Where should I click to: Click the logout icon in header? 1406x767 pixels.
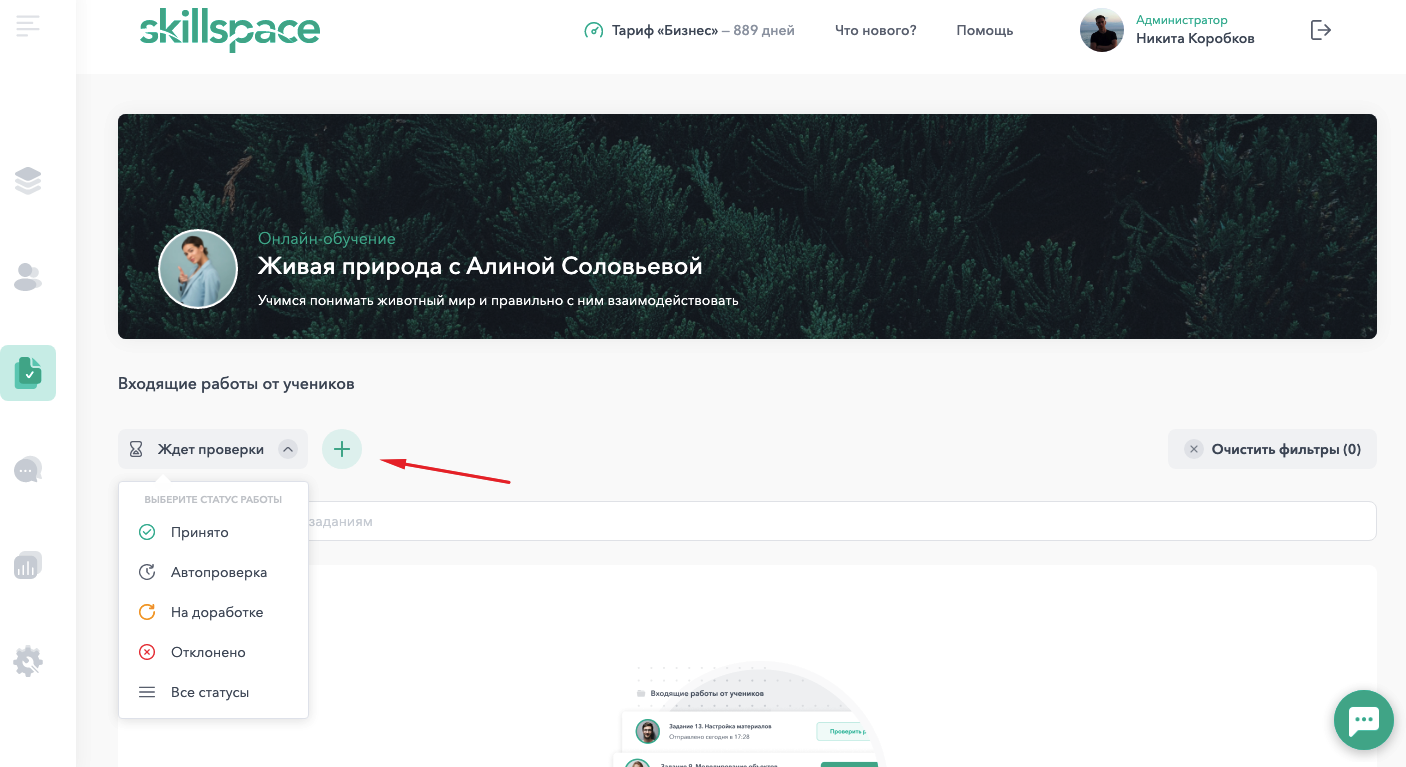pos(1321,30)
